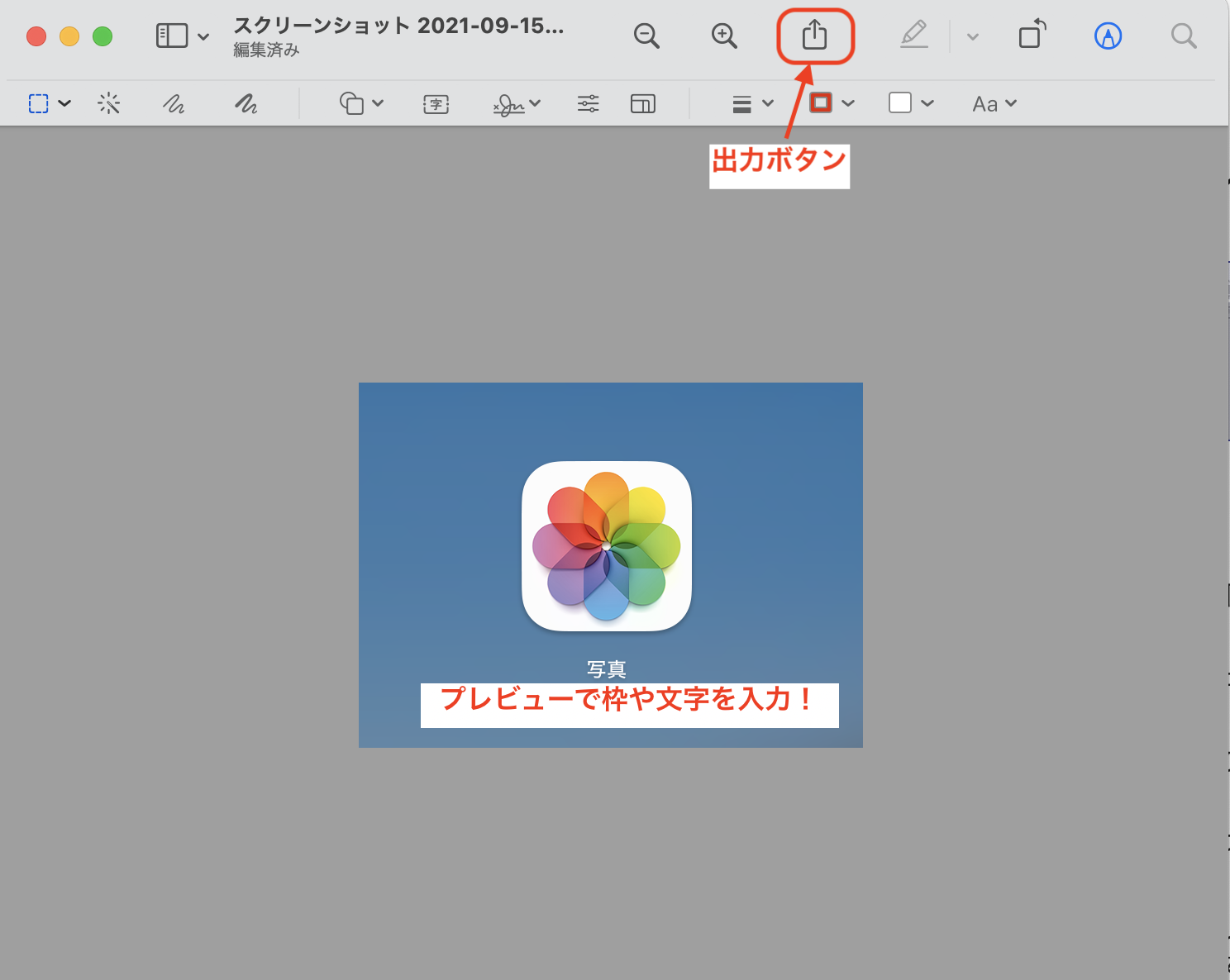Open the Aa text style menu
Image resolution: width=1230 pixels, height=980 pixels.
point(994,104)
